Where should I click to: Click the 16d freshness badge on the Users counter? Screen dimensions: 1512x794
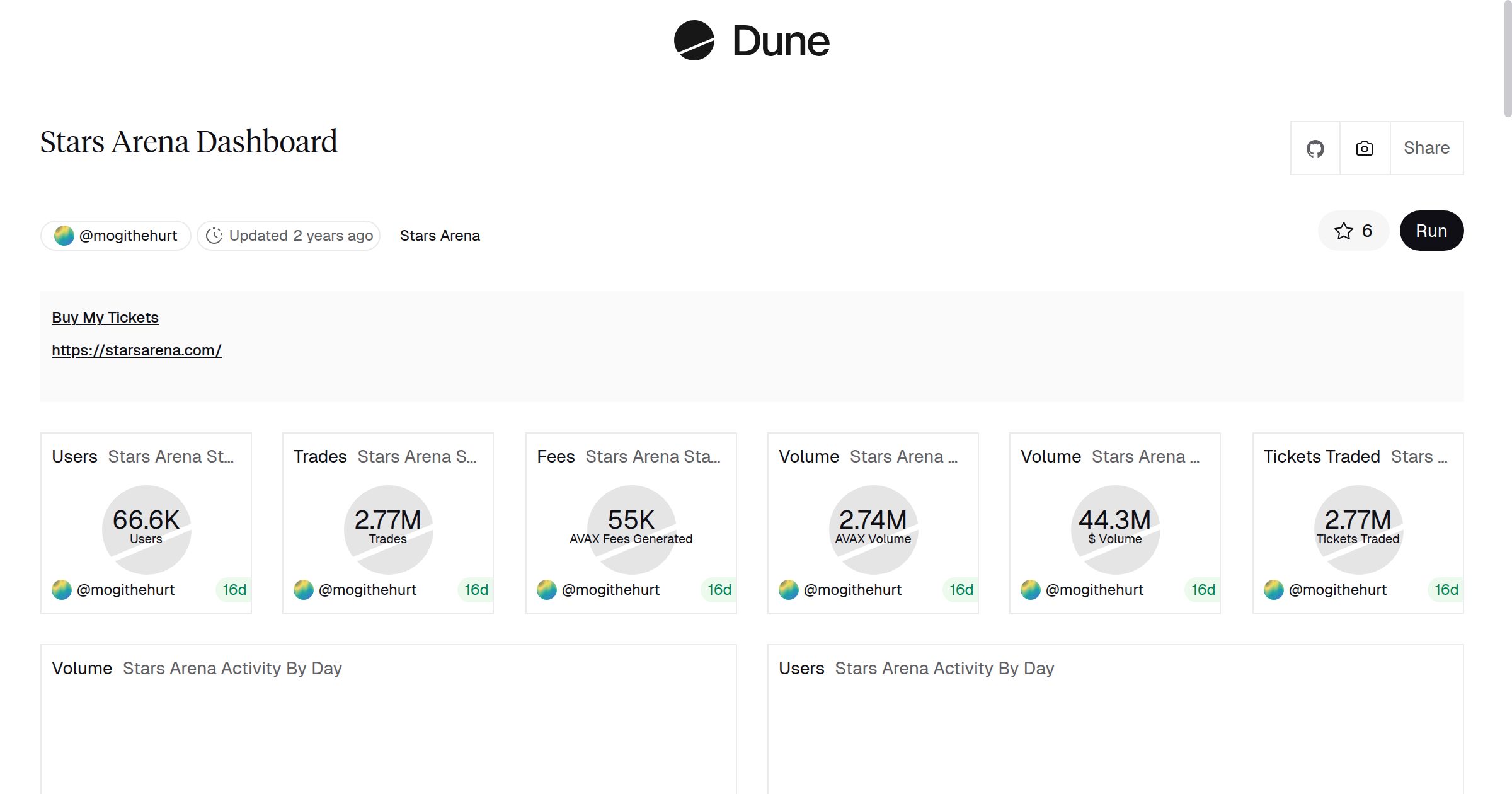pyautogui.click(x=234, y=590)
